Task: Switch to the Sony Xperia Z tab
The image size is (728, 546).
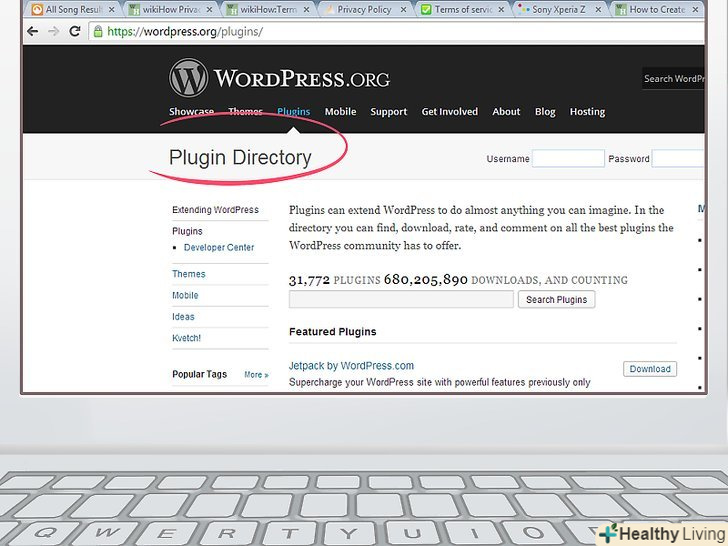Action: (x=559, y=9)
